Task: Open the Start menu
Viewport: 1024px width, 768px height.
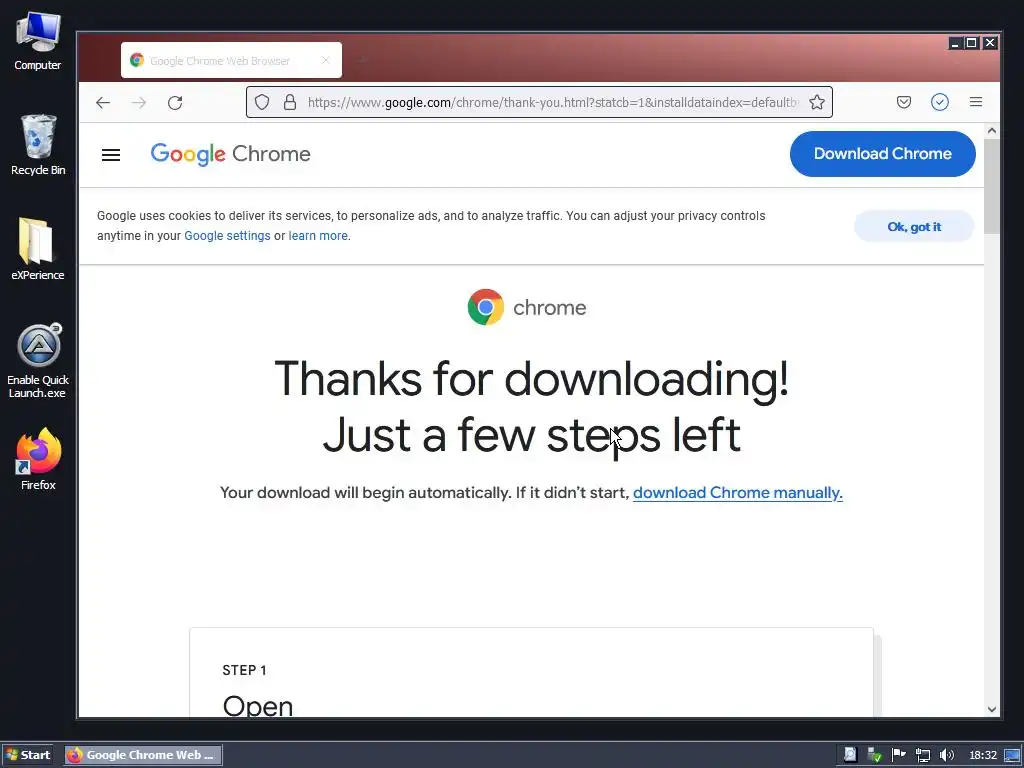Action: (x=28, y=755)
